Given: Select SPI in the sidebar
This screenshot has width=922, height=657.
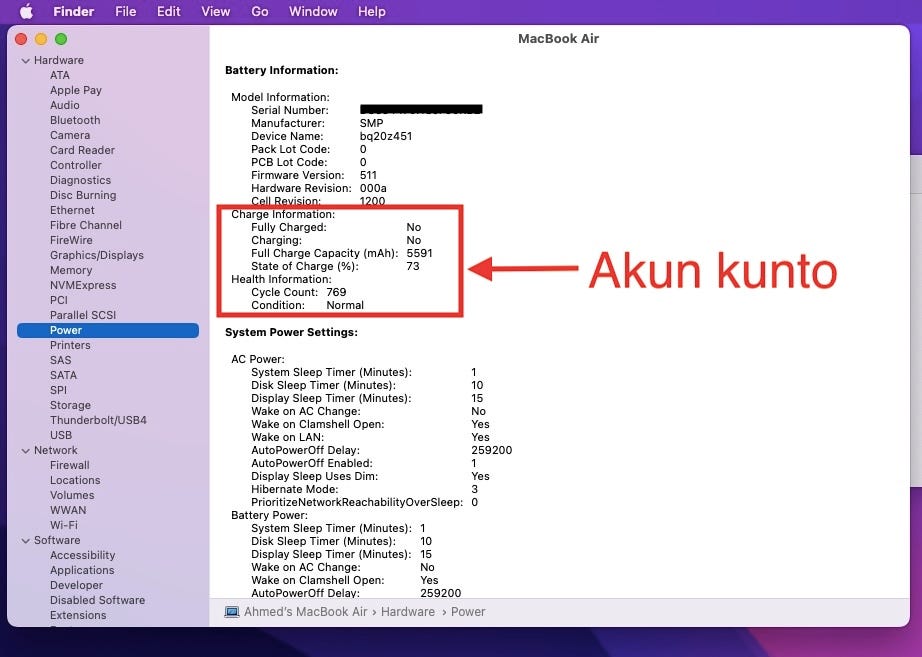Looking at the screenshot, I should click(x=58, y=390).
